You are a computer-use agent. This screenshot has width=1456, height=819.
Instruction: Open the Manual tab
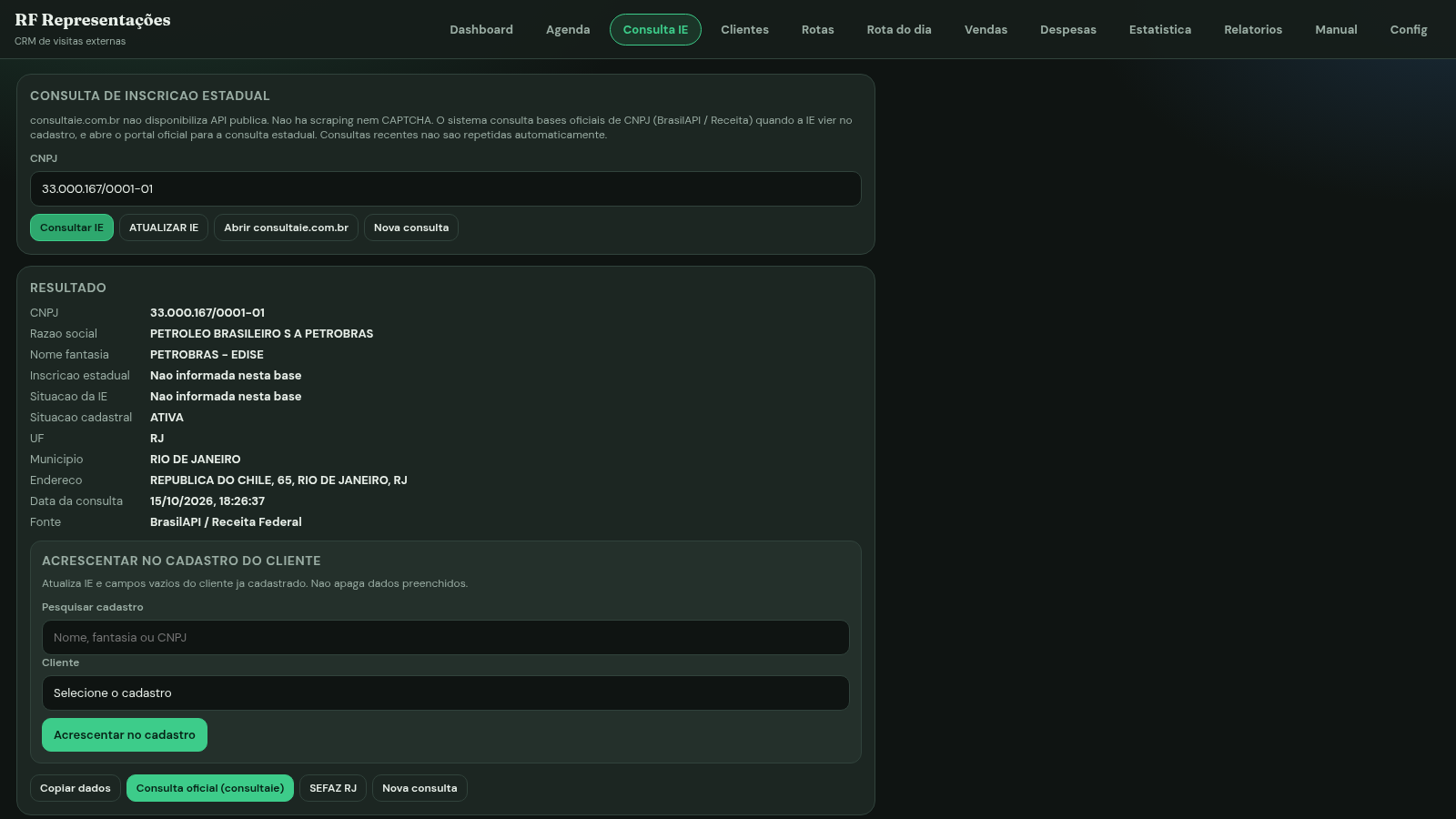click(x=1336, y=30)
